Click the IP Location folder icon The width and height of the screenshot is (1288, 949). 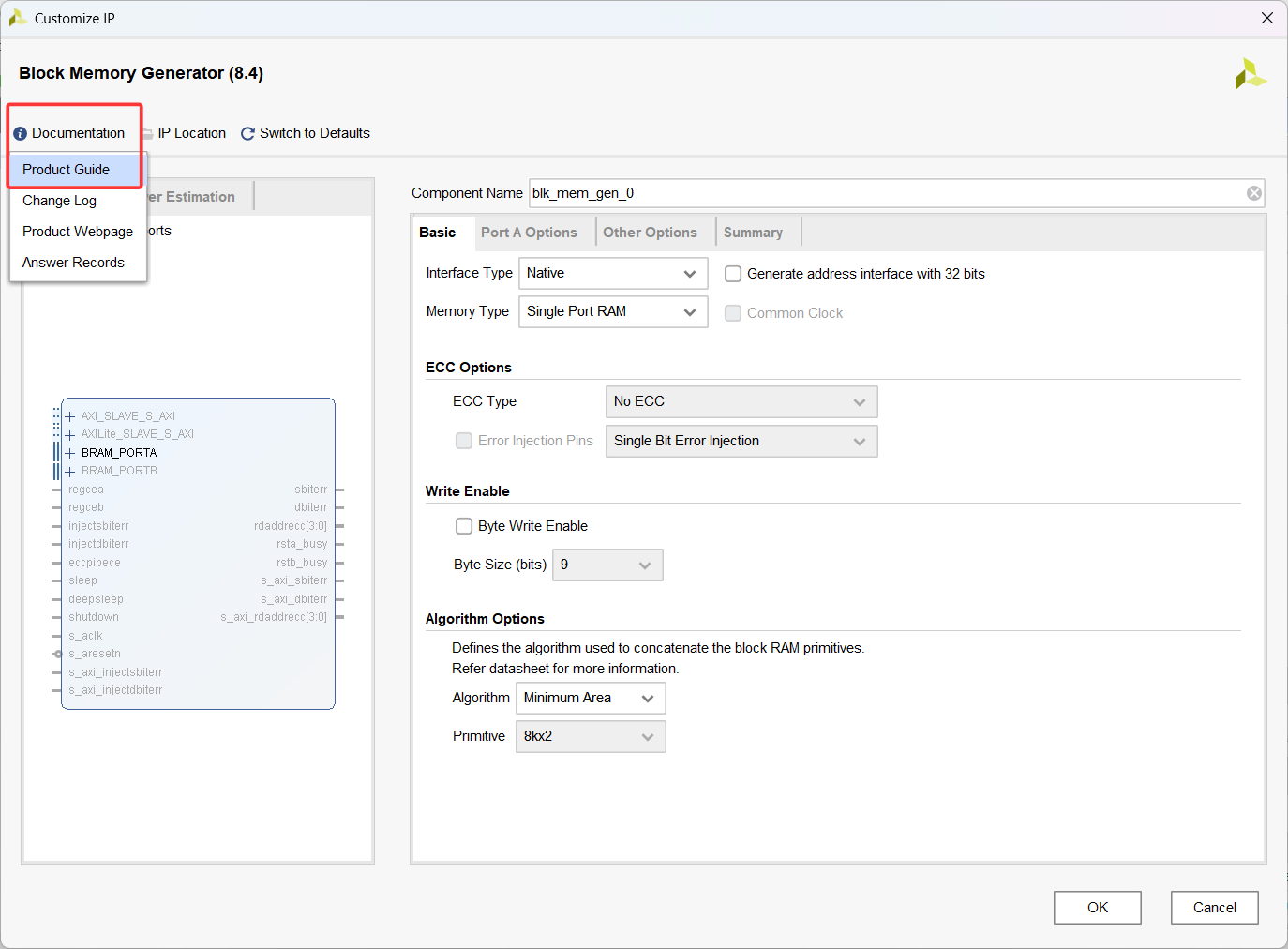pos(148,134)
